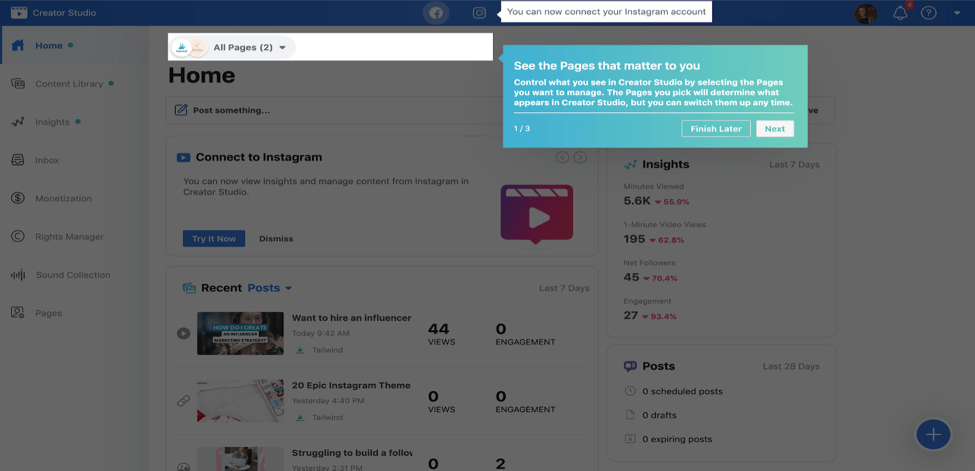The width and height of the screenshot is (975, 471).
Task: Click the compose pencil icon
Action: pyautogui.click(x=181, y=110)
